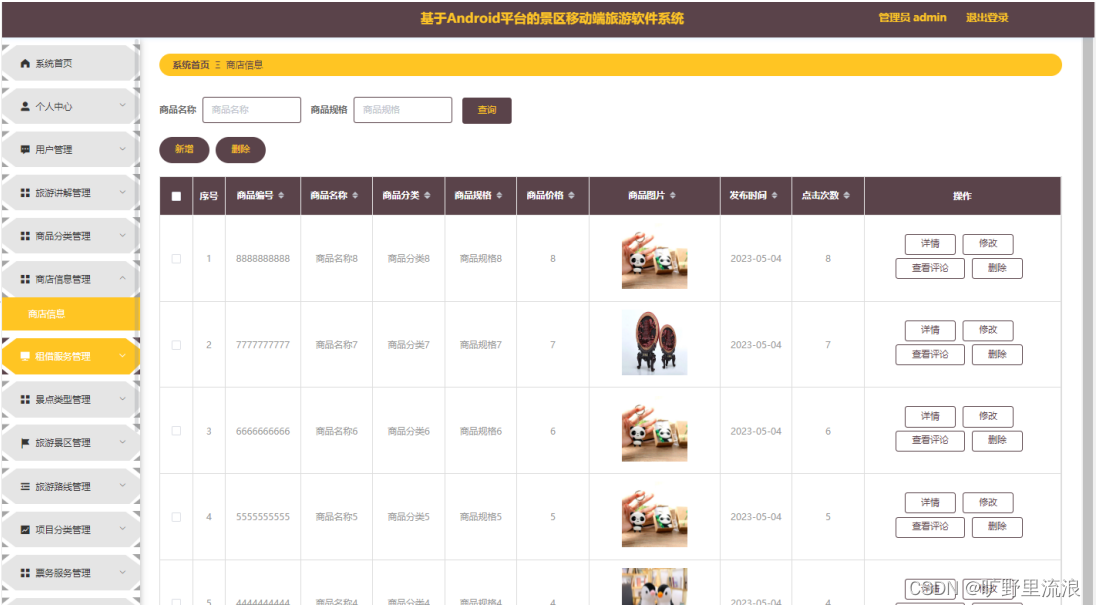Open the 票务服务管理 menu label

63,573
